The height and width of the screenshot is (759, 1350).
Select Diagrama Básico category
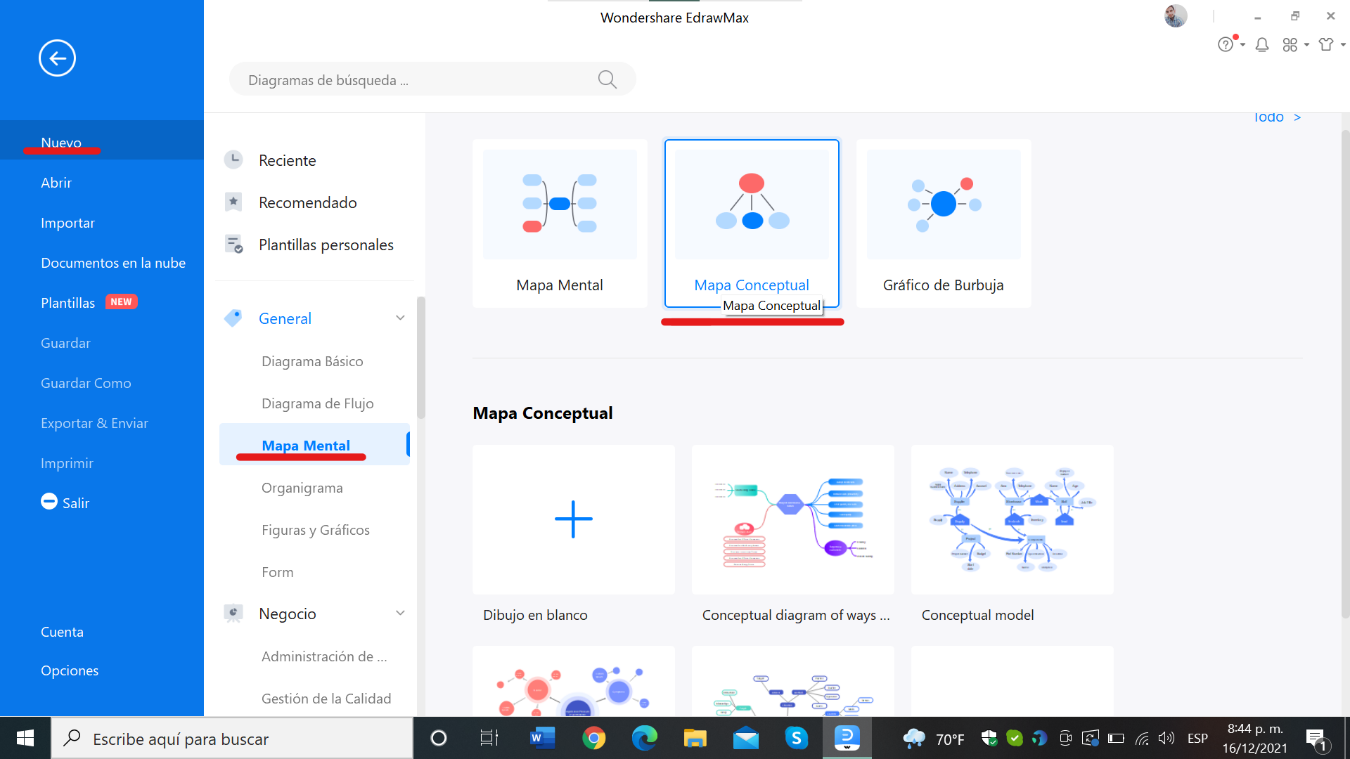pyautogui.click(x=312, y=361)
